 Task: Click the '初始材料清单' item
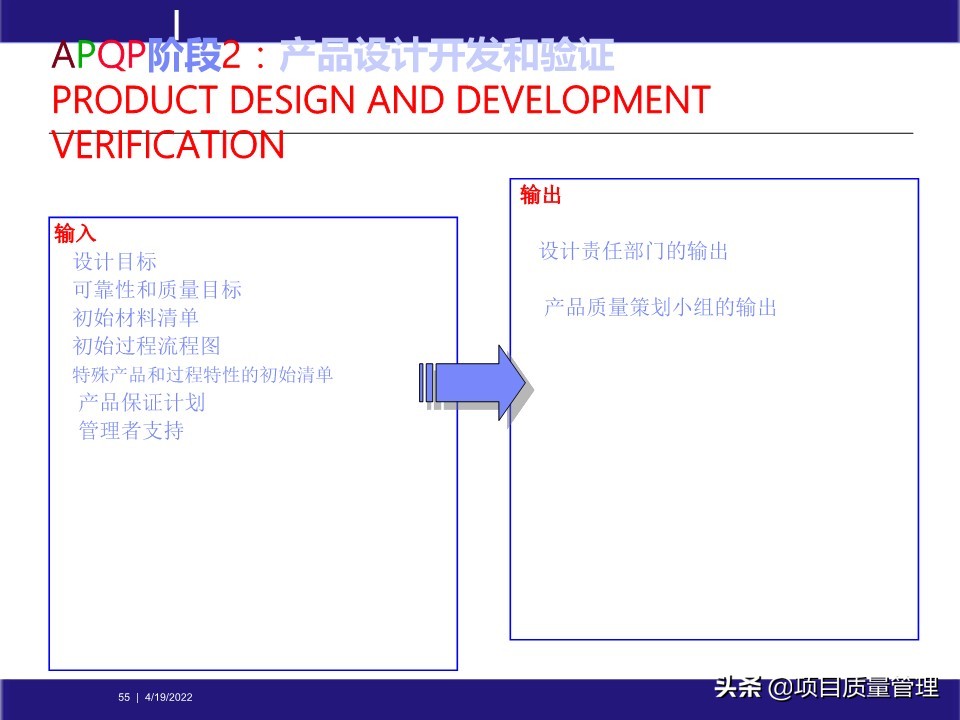coord(136,318)
